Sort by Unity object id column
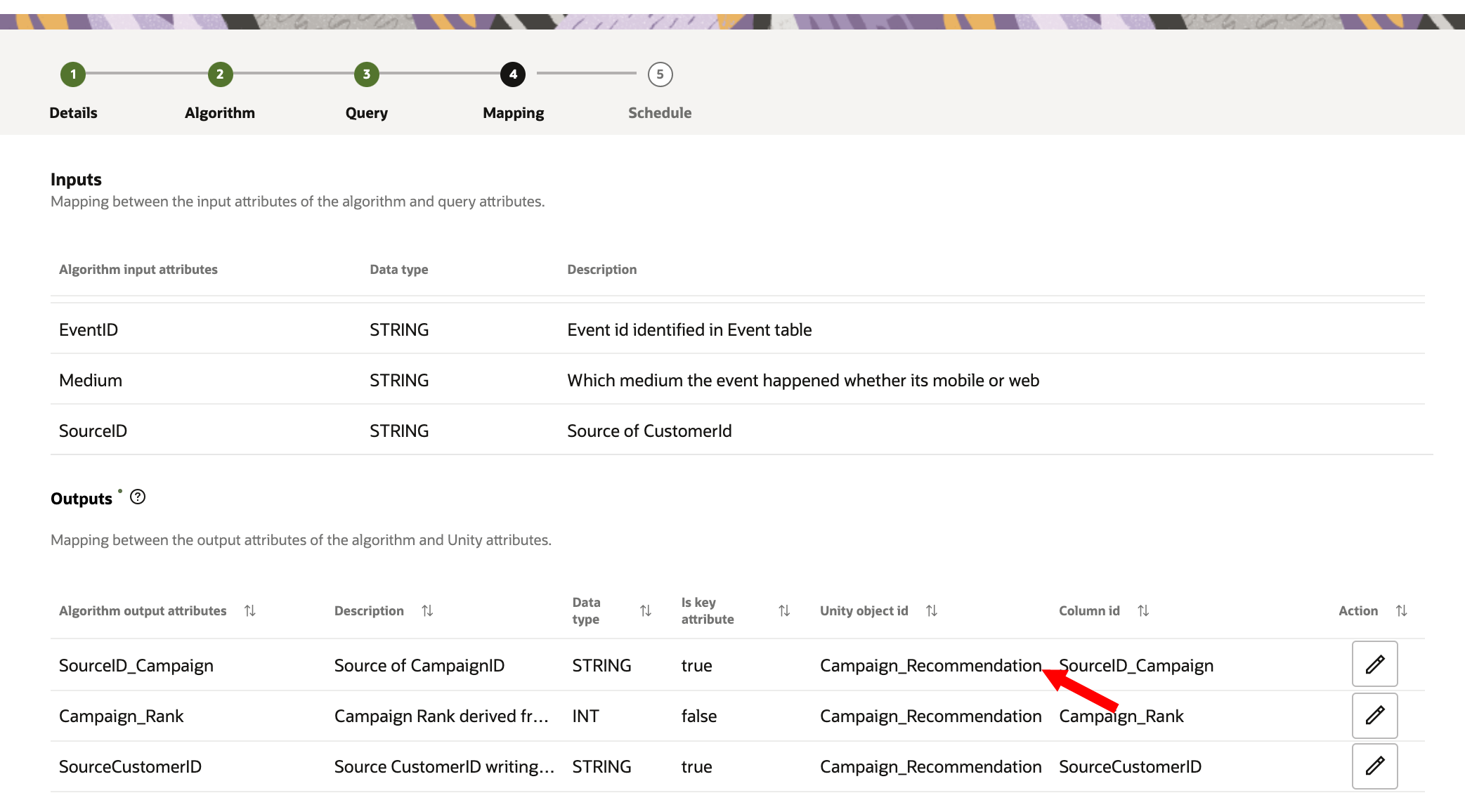The image size is (1465, 812). (x=932, y=611)
